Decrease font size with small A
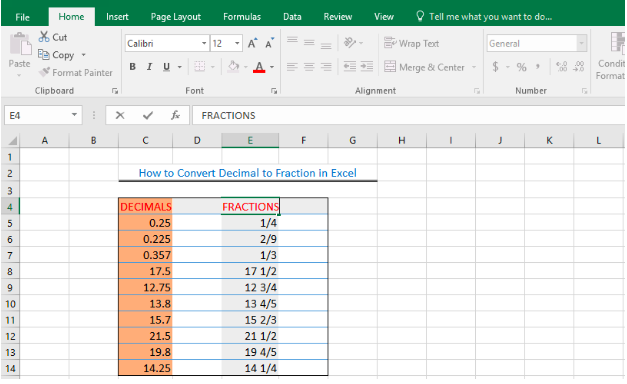 pos(270,43)
